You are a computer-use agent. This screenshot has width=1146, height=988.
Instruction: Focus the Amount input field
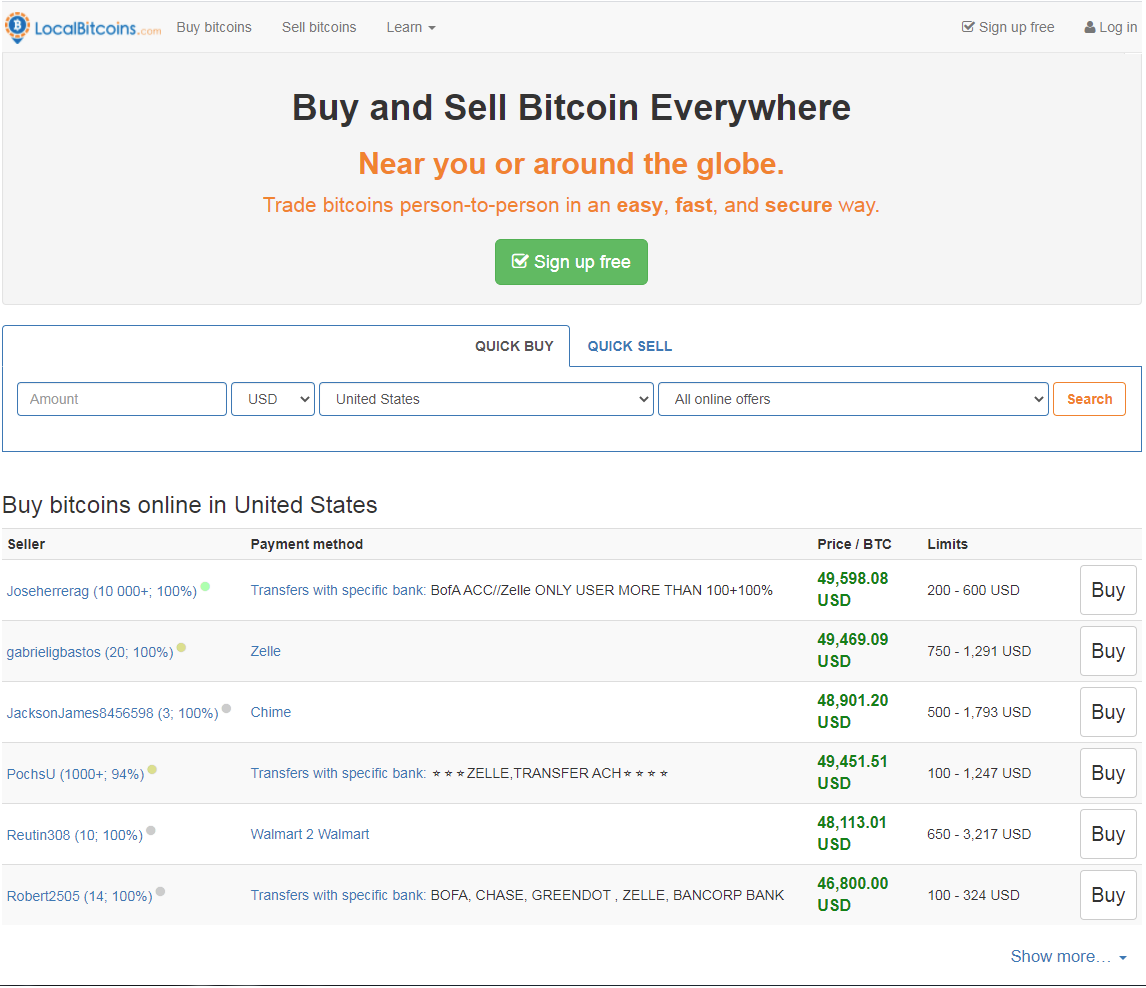pyautogui.click(x=122, y=399)
